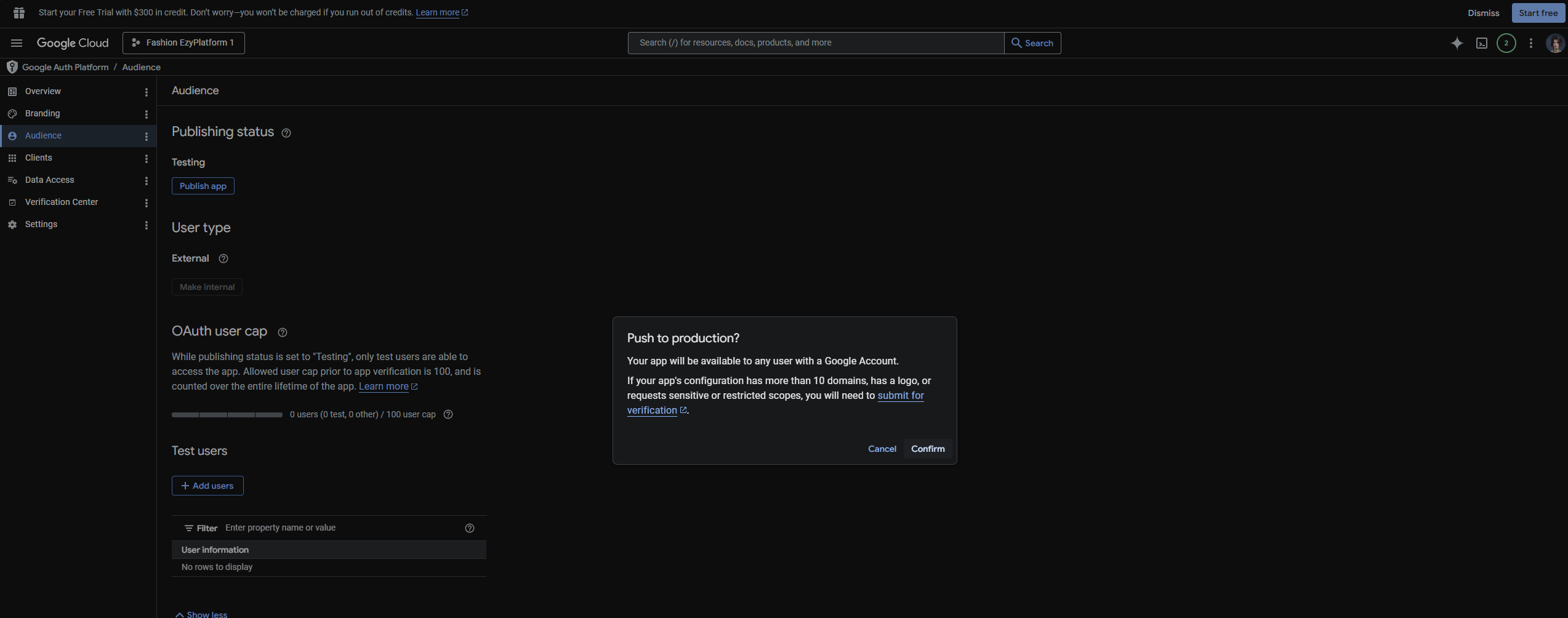
Task: Open notifications badge showing 2
Action: 1506,43
